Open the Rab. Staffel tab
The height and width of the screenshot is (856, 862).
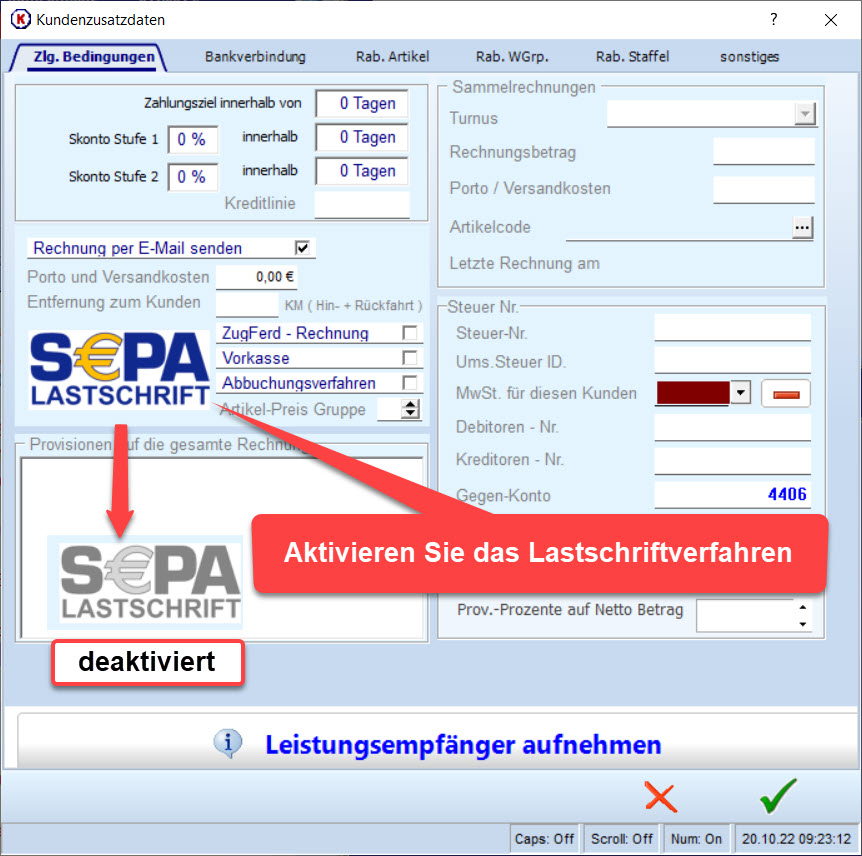click(x=632, y=57)
